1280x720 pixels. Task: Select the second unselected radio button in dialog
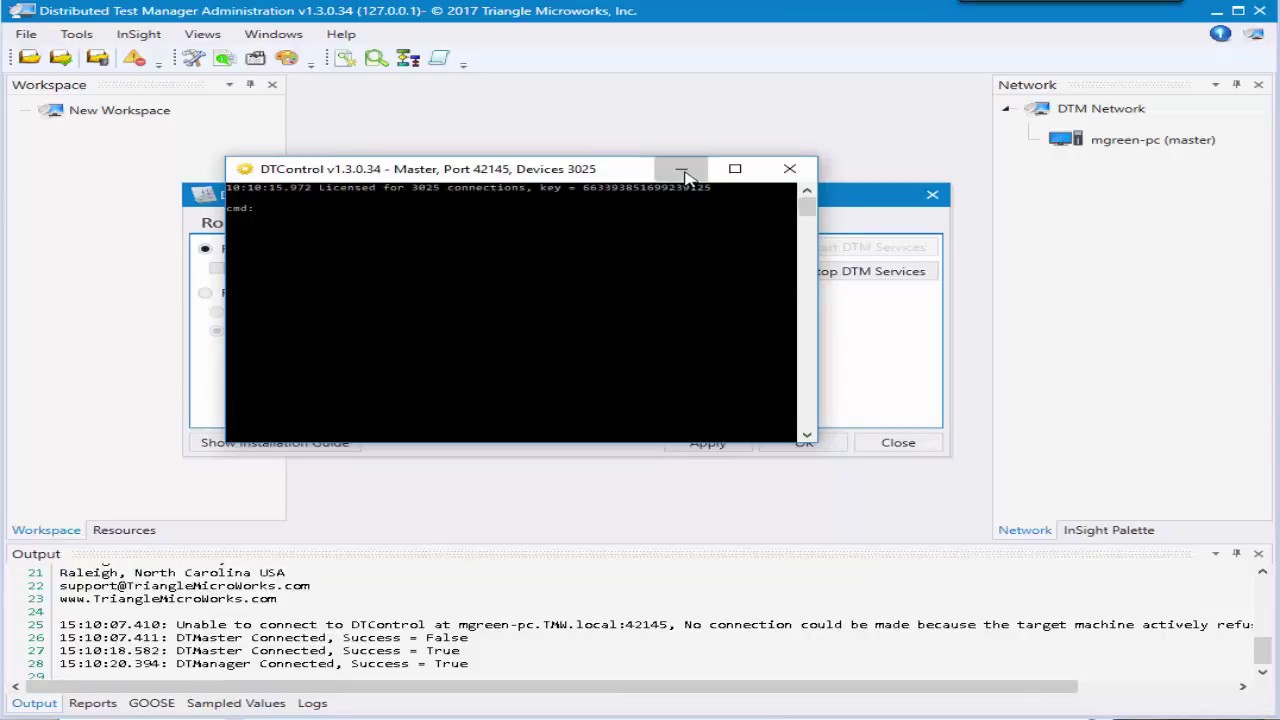coord(205,293)
